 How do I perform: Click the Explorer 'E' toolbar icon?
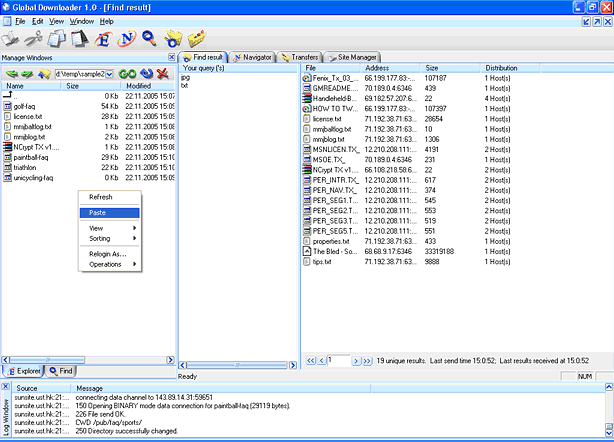[103, 39]
